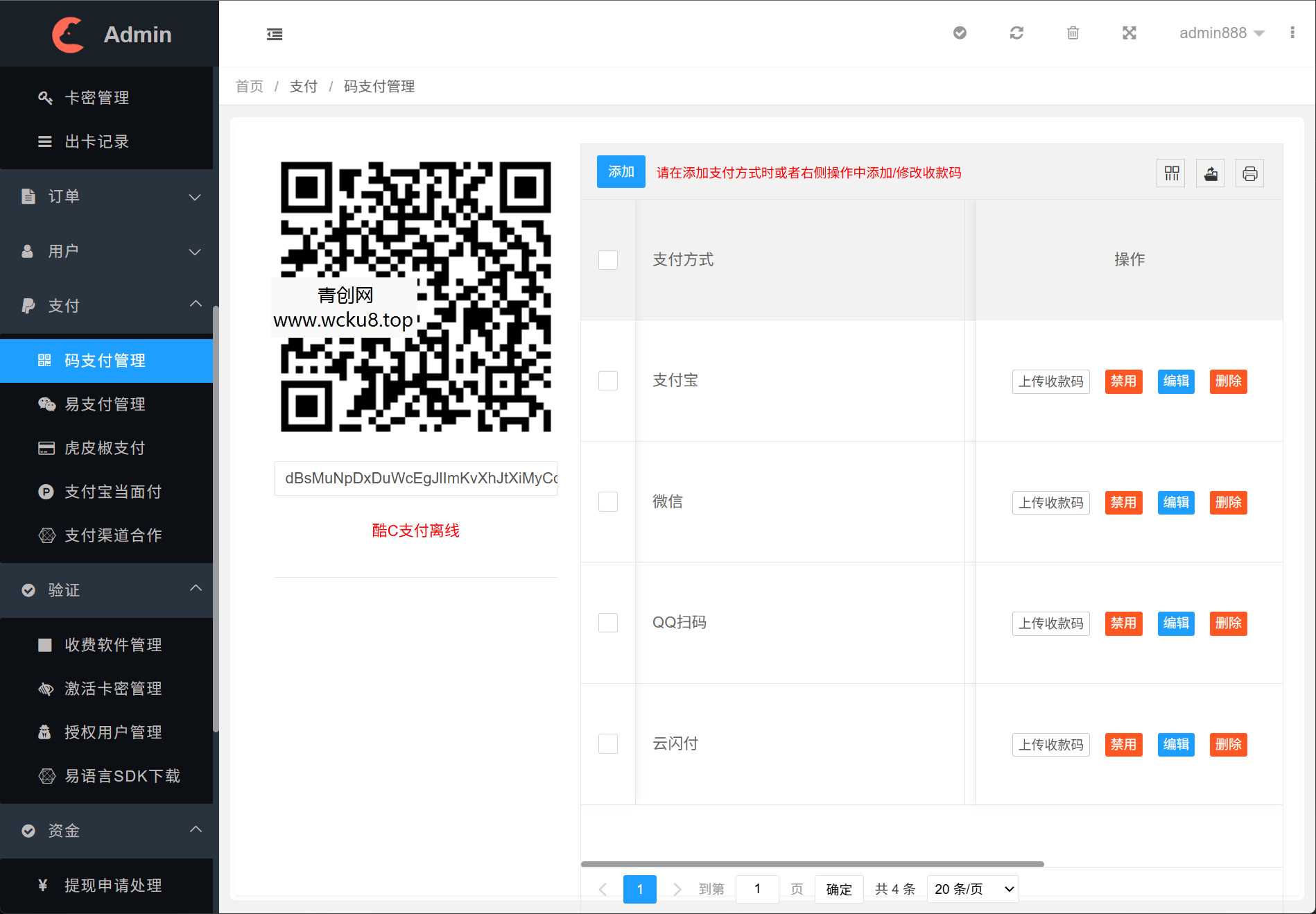This screenshot has height=914, width=1316.
Task: Click the page number input field
Action: (757, 888)
